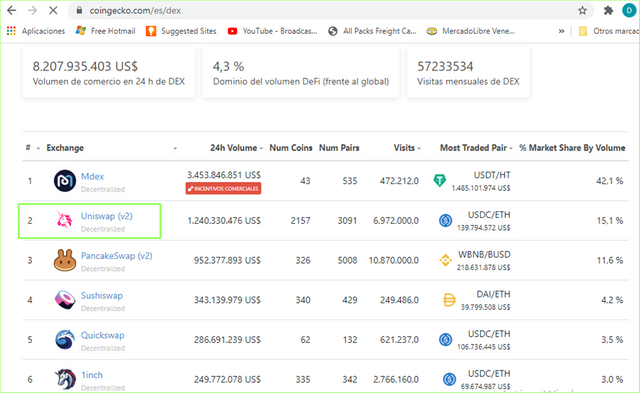Viewport: 640px width, 393px height.
Task: Click Num Pairs column header
Action: (x=339, y=148)
